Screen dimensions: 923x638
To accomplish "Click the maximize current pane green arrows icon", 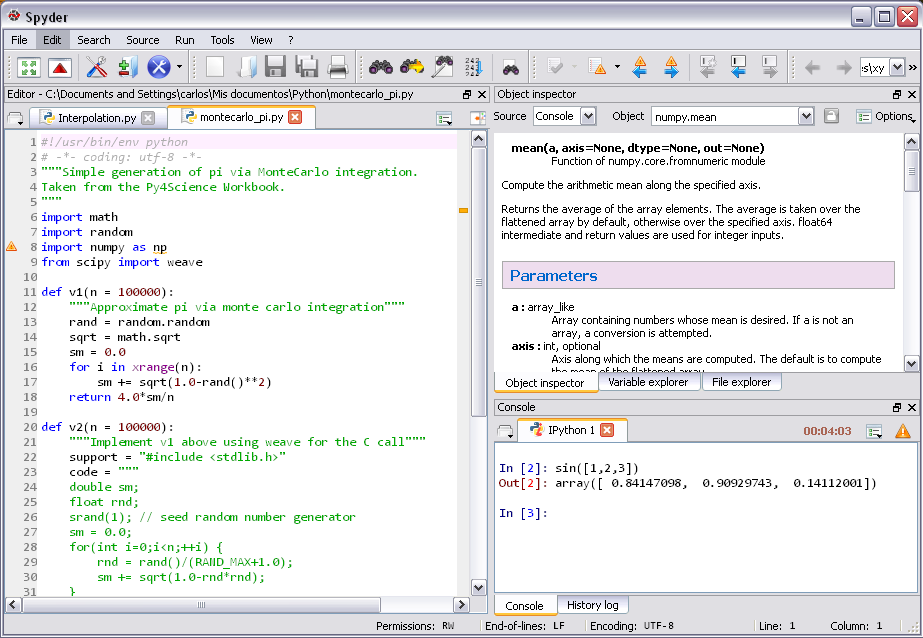I will click(28, 68).
